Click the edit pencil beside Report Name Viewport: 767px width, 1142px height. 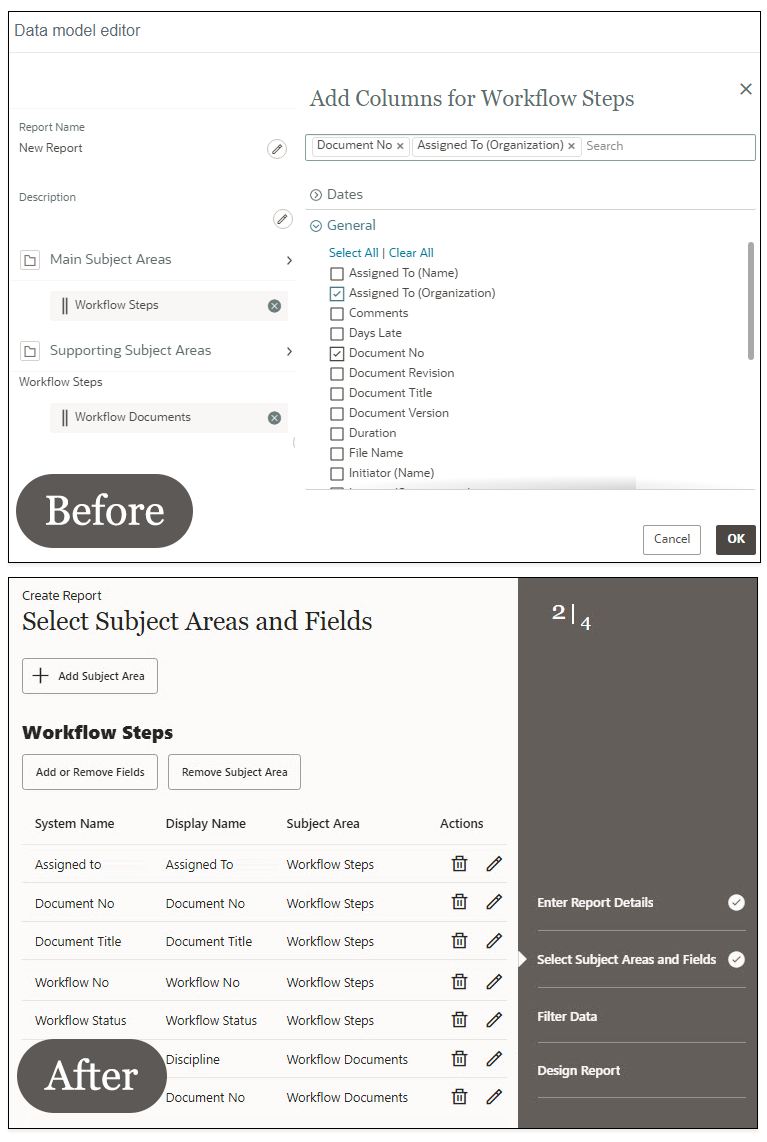click(277, 149)
